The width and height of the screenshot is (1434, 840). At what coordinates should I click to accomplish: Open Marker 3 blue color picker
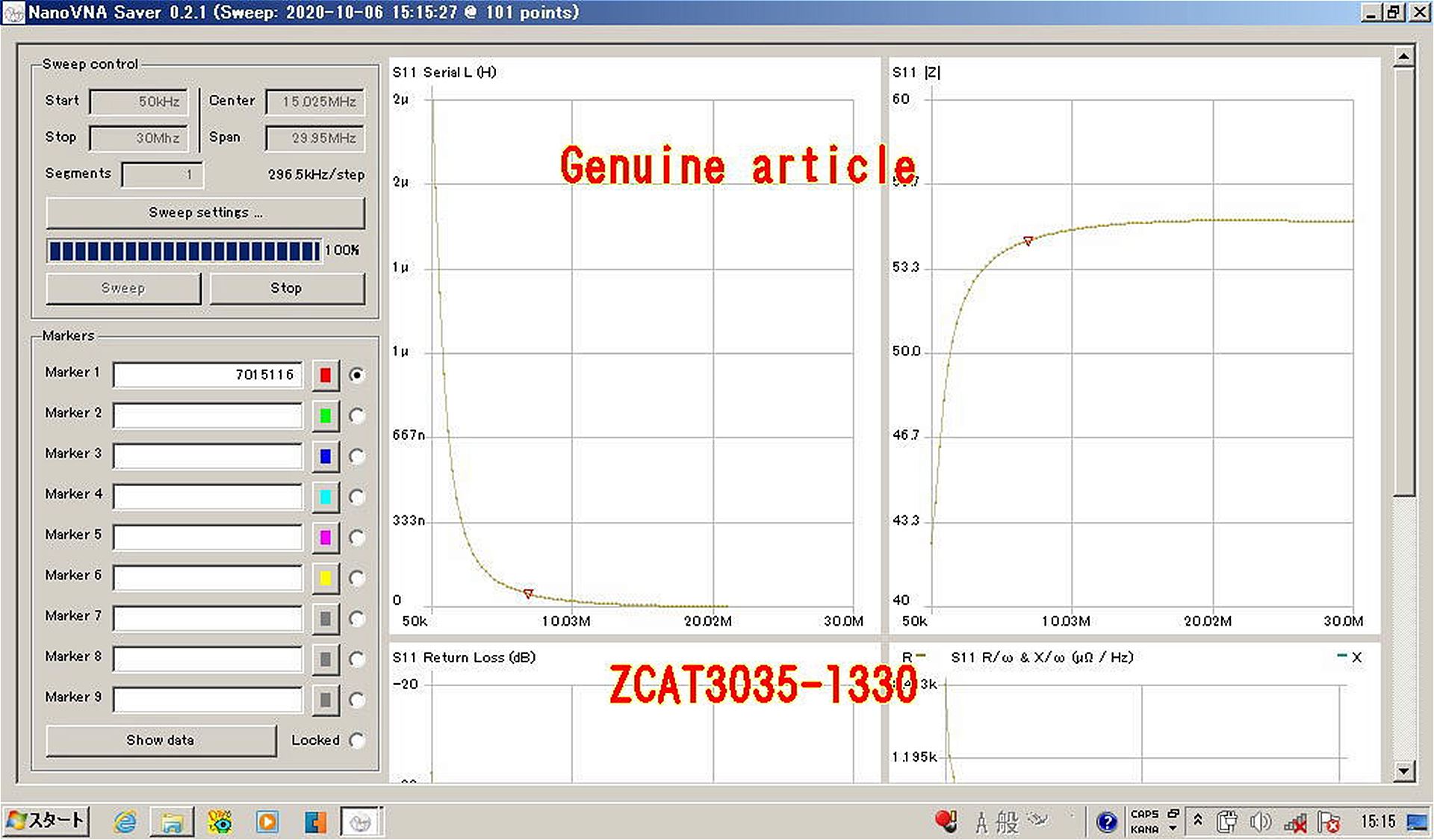coord(325,456)
